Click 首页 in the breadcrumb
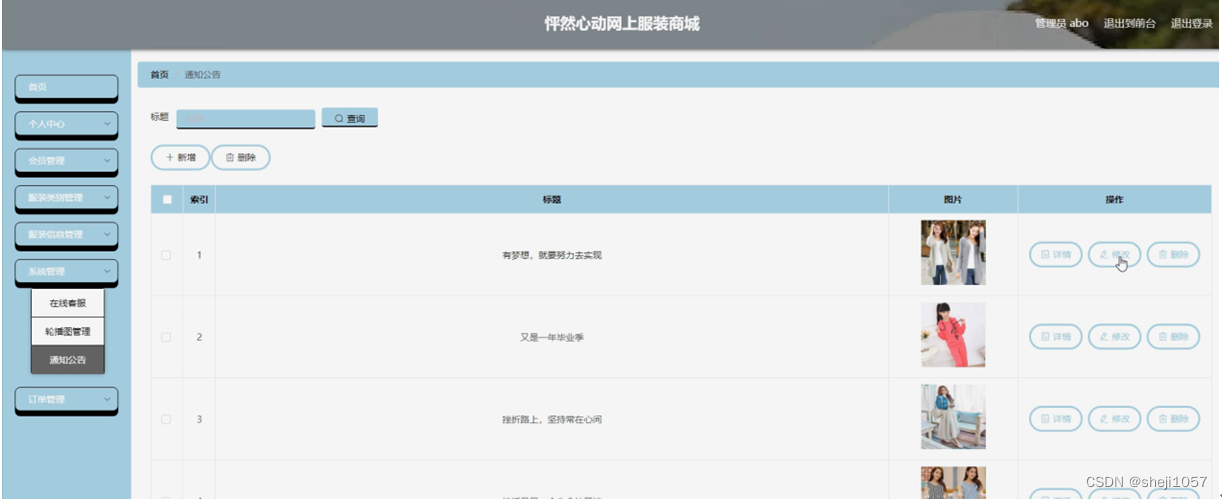Screen dimensions: 1222x499 coord(160,75)
